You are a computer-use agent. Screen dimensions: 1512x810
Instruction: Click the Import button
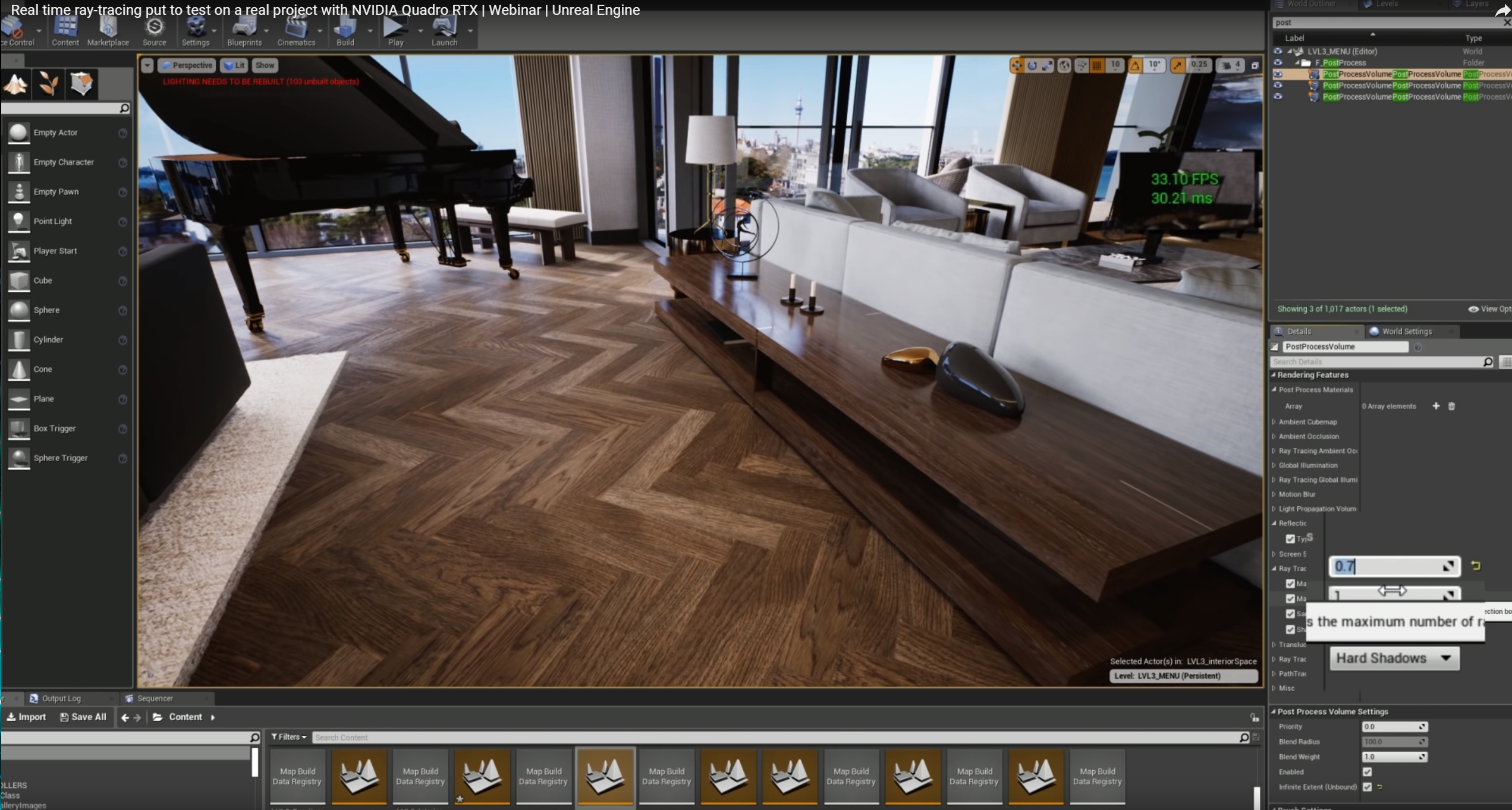[26, 717]
